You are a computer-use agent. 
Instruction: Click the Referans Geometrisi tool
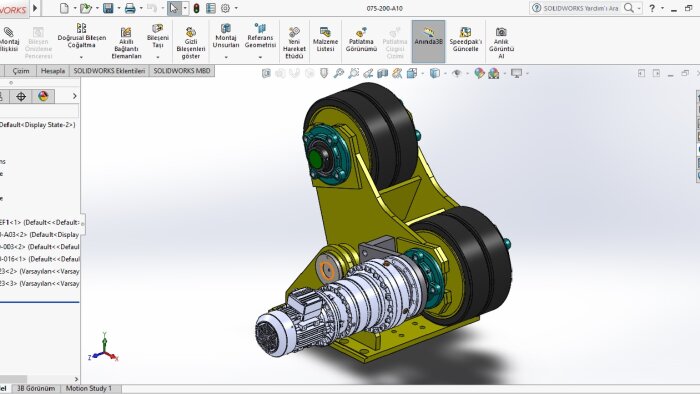coord(260,37)
